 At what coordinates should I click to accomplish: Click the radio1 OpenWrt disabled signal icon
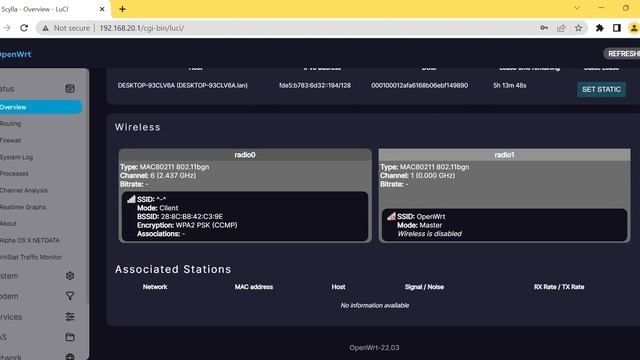click(391, 216)
